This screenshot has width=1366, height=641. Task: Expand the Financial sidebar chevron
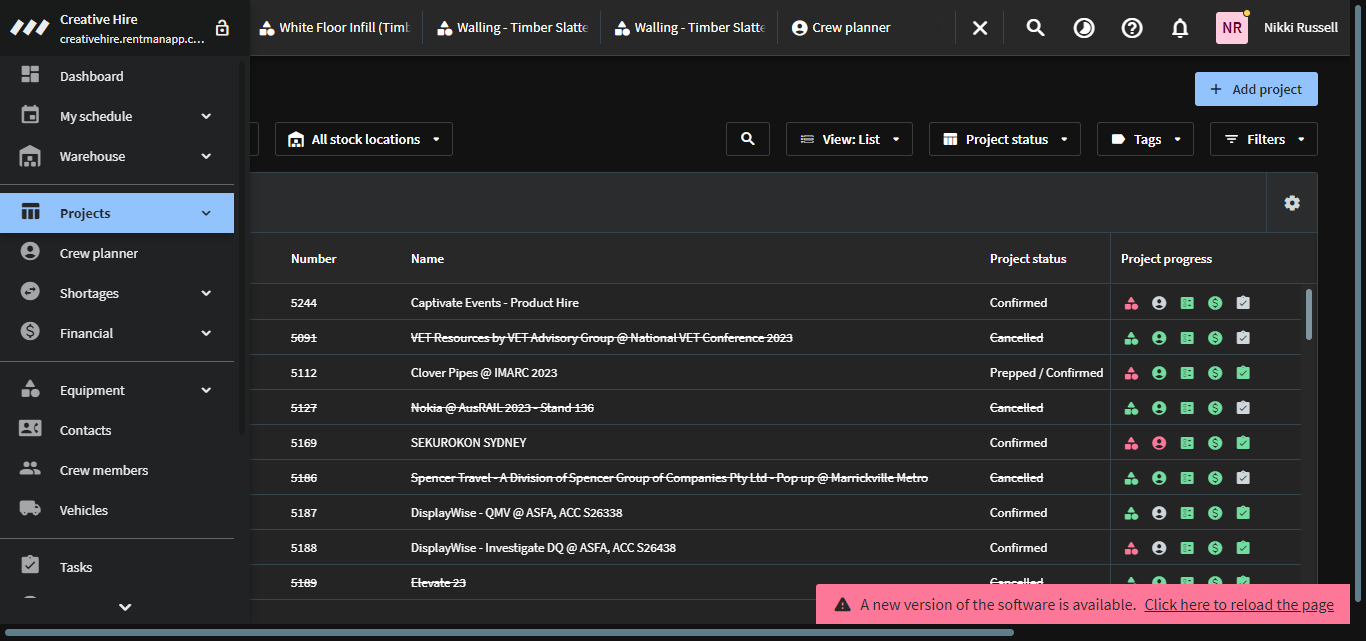pos(206,333)
